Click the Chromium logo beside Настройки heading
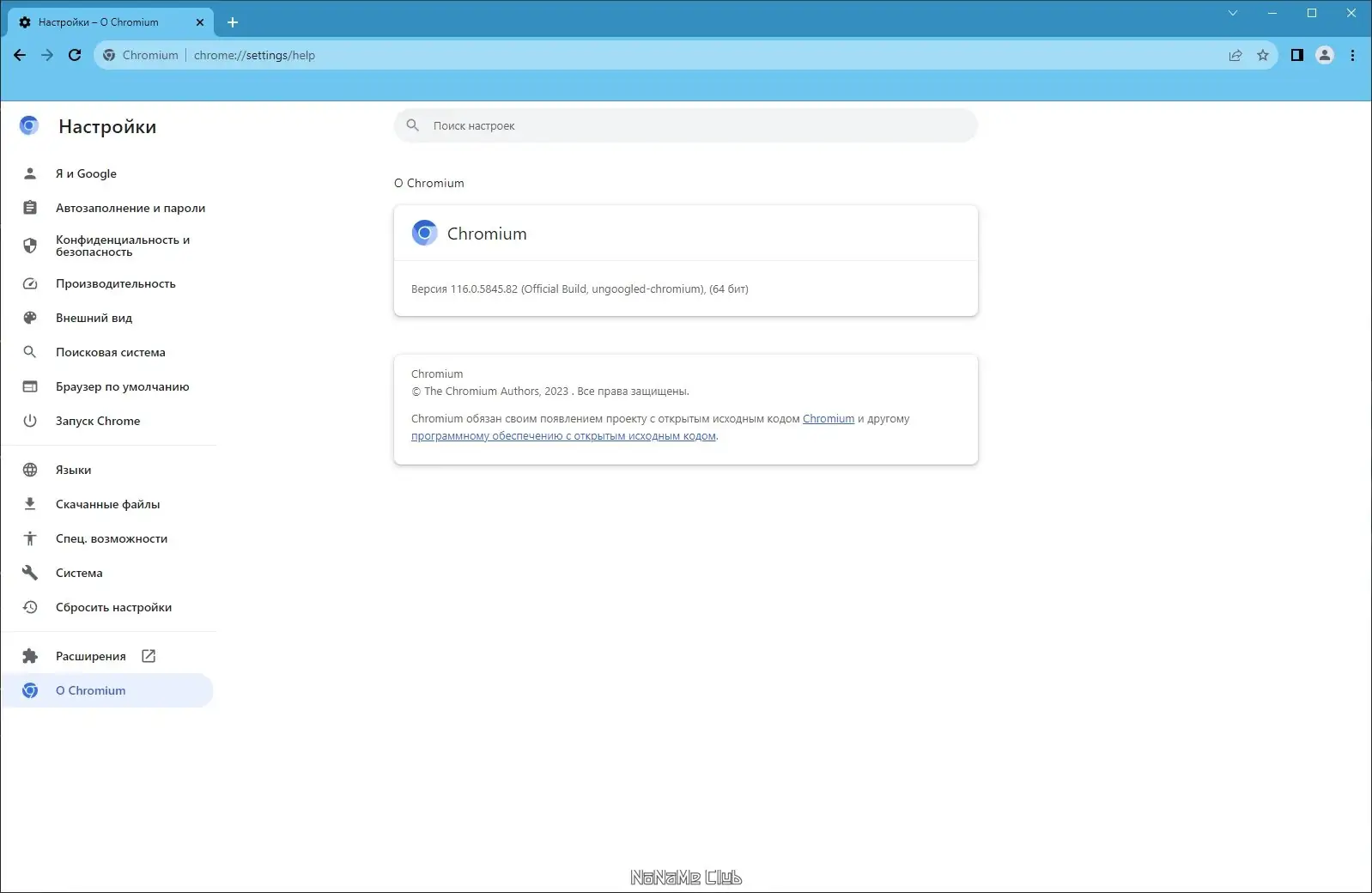1372x893 pixels. (x=29, y=126)
